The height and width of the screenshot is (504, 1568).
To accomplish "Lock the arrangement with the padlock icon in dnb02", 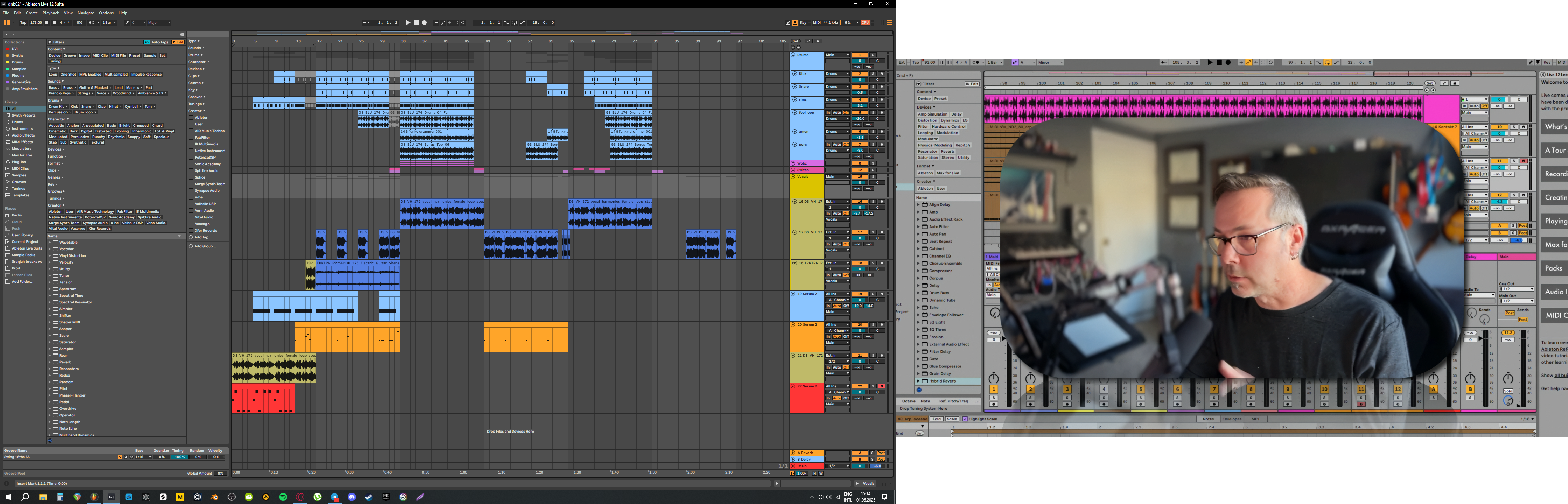I will (x=818, y=41).
